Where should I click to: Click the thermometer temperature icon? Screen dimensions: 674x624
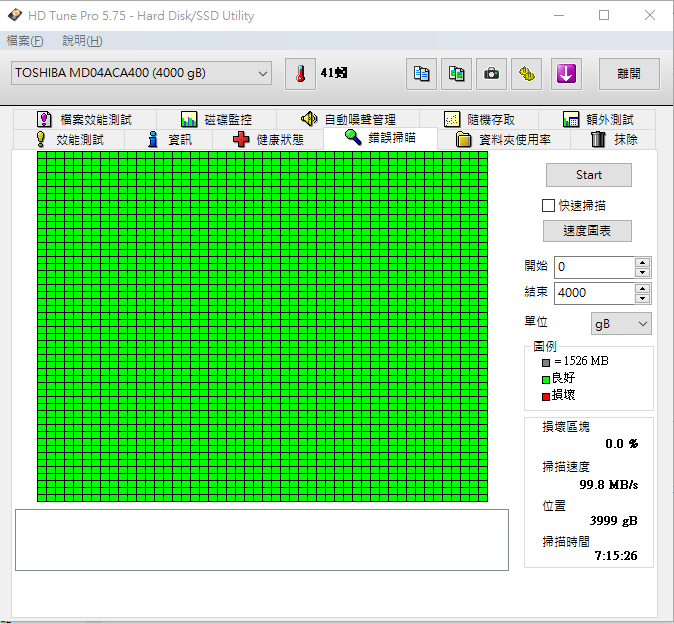[x=300, y=74]
